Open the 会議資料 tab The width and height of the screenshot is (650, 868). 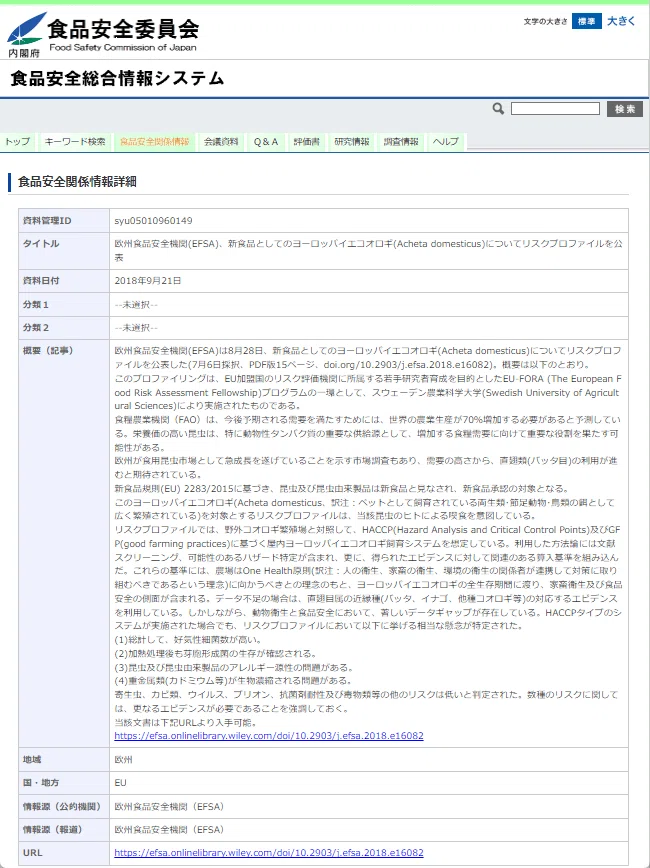[x=221, y=142]
